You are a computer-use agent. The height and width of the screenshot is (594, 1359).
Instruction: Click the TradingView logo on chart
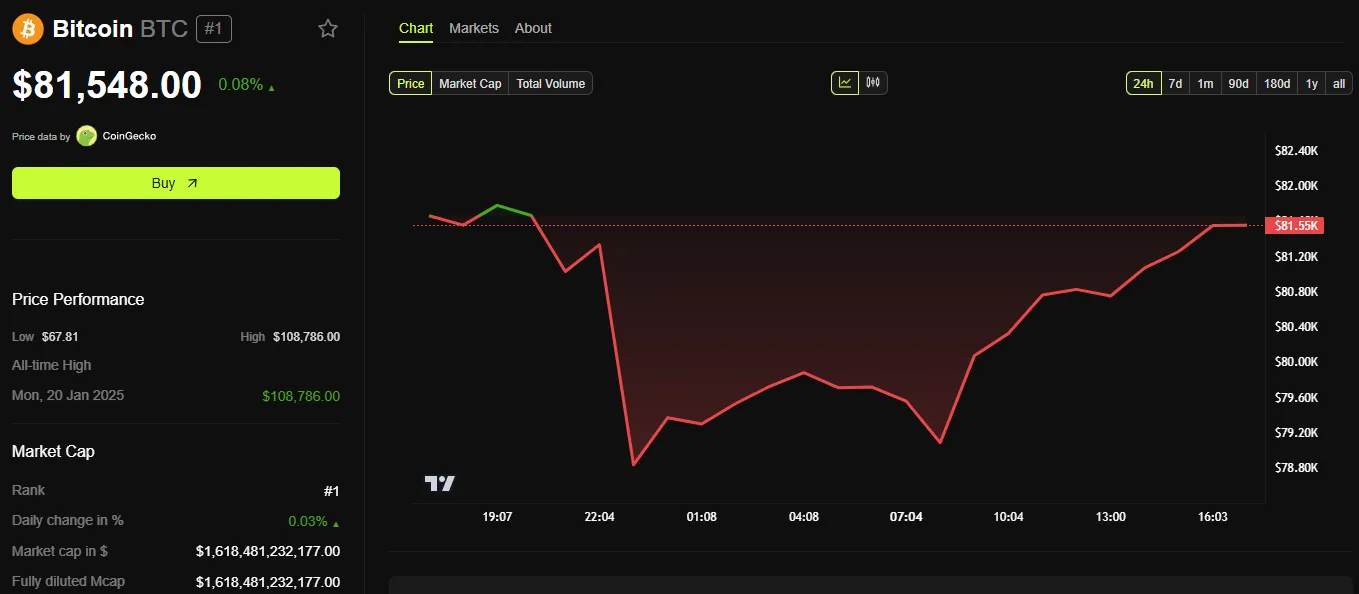pyautogui.click(x=440, y=483)
